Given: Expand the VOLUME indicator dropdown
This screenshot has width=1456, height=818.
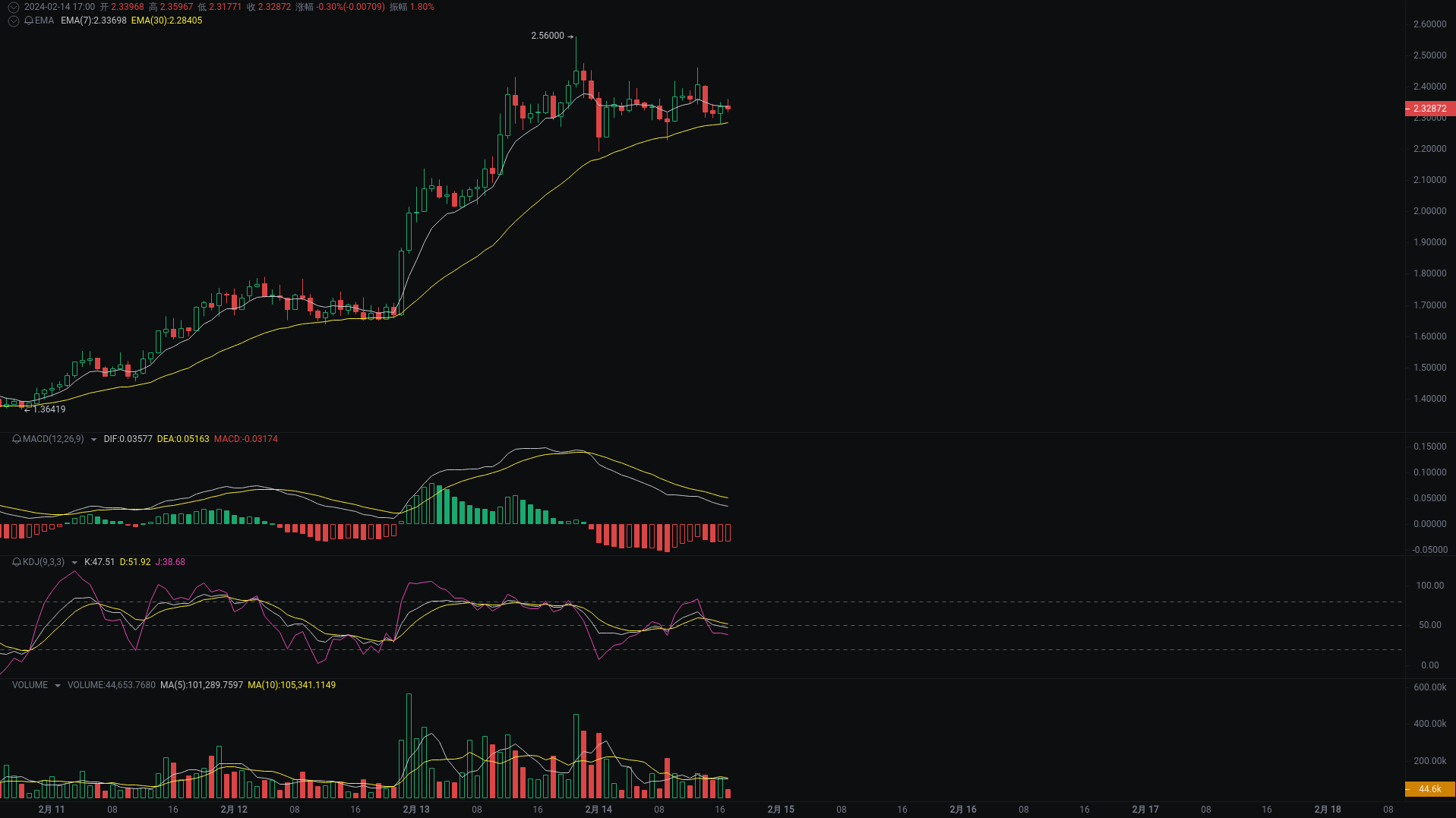Looking at the screenshot, I should [57, 684].
